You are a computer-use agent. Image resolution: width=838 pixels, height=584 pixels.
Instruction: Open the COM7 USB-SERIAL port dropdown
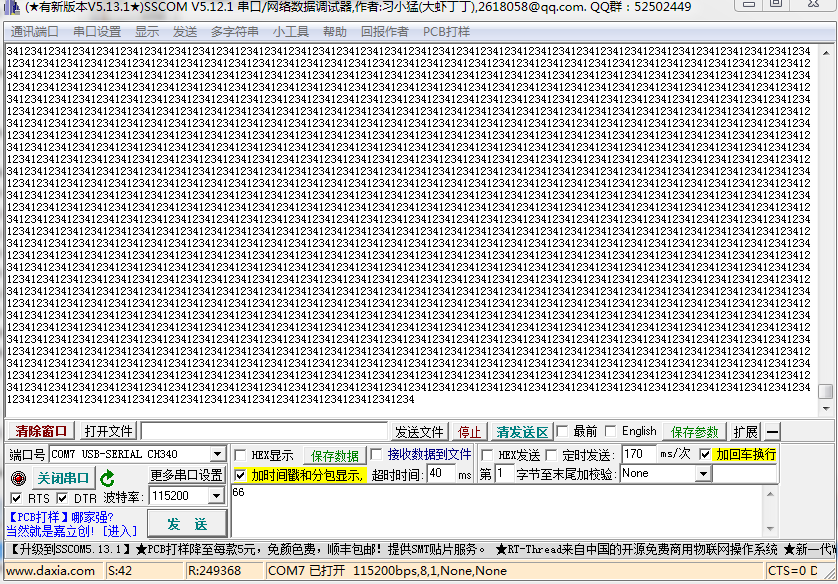[218, 454]
